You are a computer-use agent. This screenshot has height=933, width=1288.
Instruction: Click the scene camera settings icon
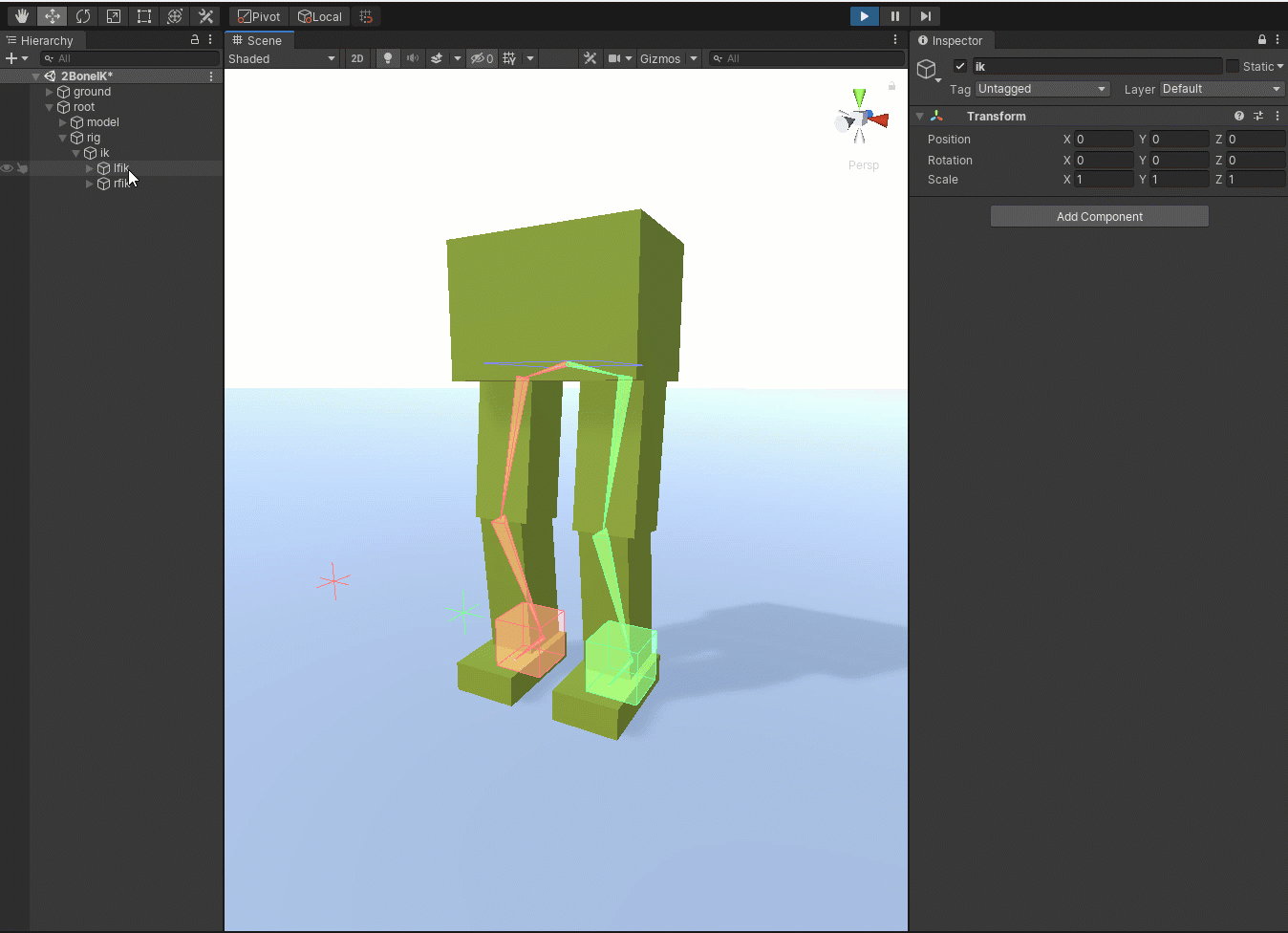click(616, 58)
